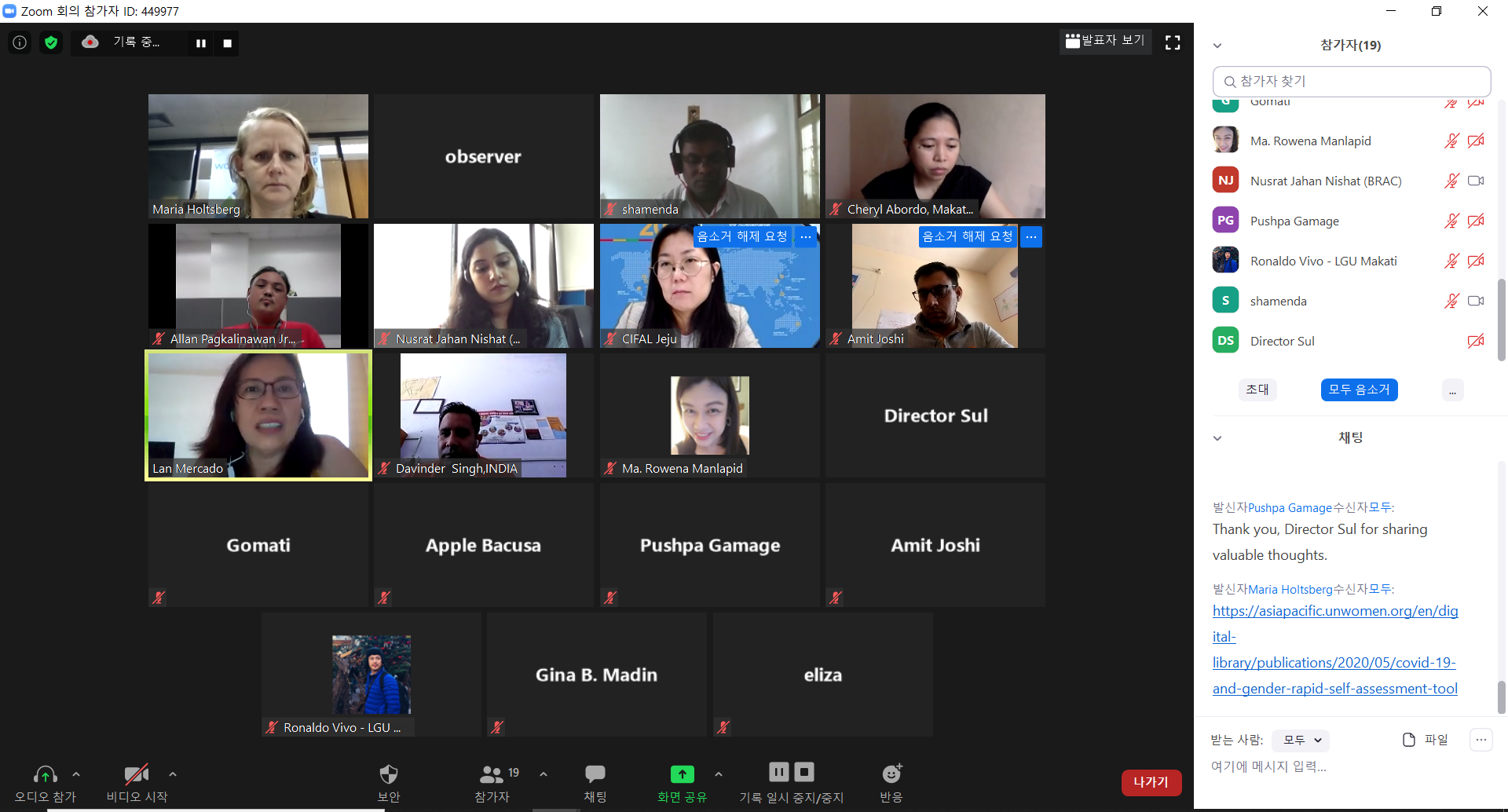Click the participant search field
Viewport: 1508px width, 812px height.
(x=1352, y=82)
